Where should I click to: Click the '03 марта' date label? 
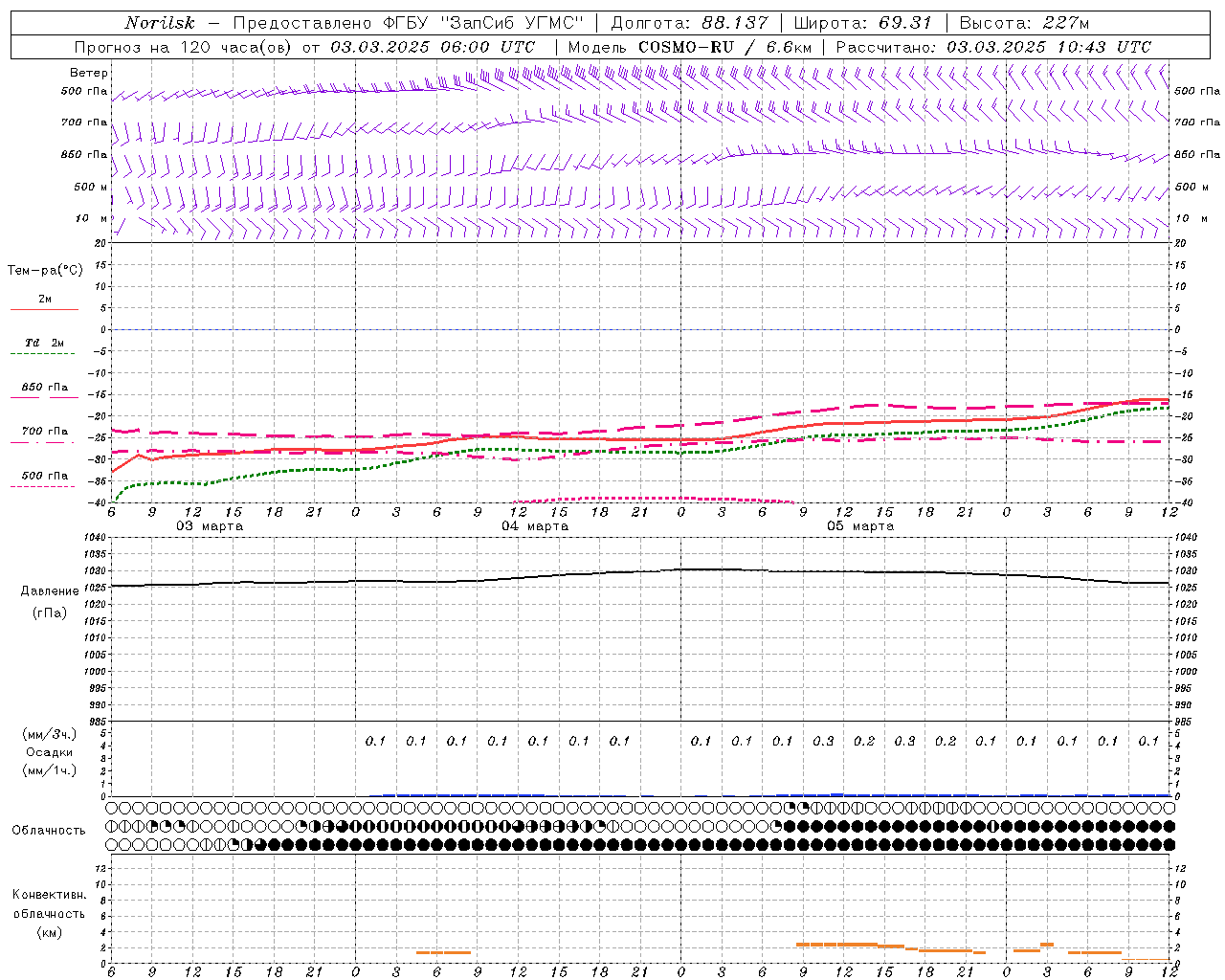point(210,526)
